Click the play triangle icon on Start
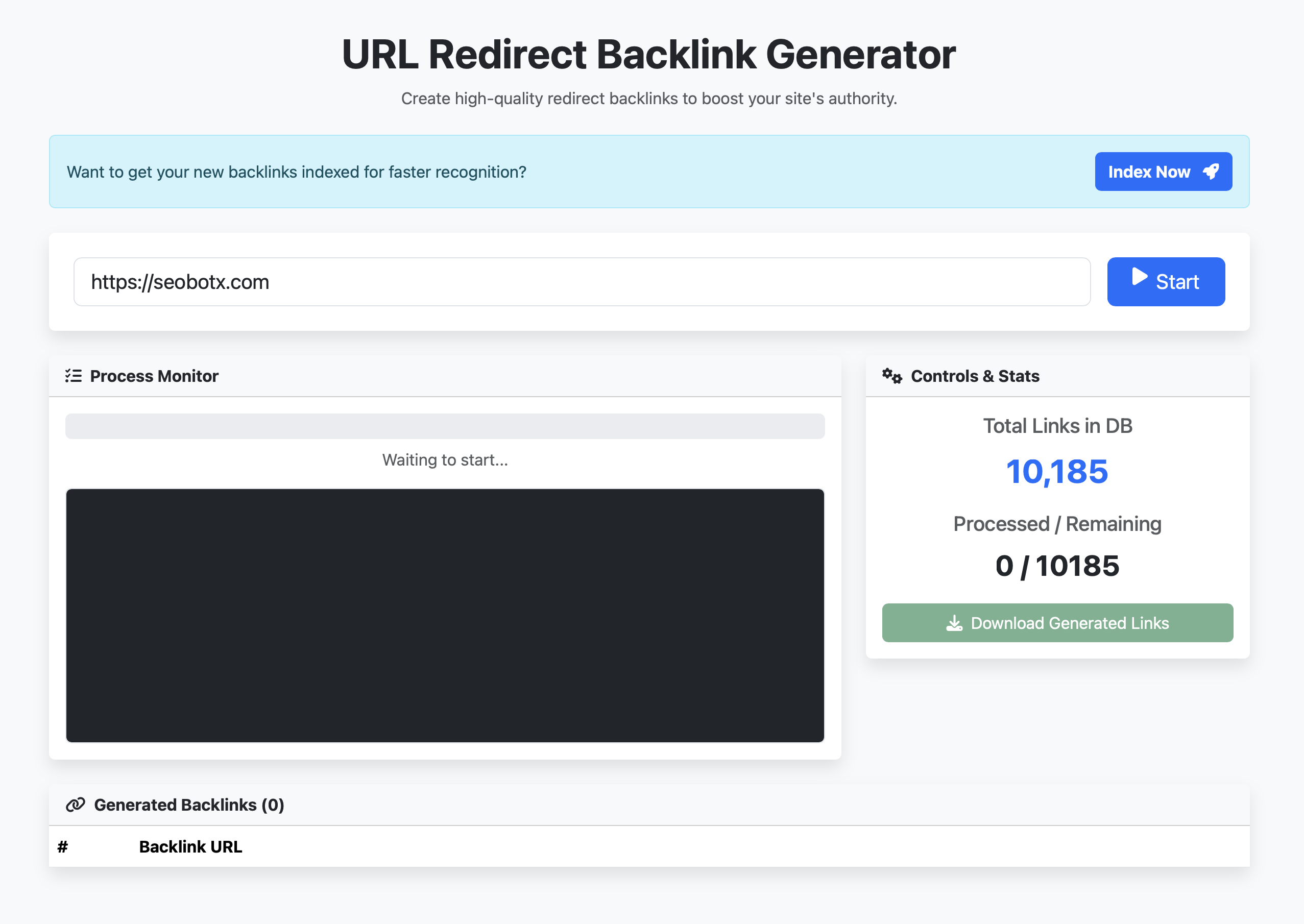 (x=1139, y=277)
